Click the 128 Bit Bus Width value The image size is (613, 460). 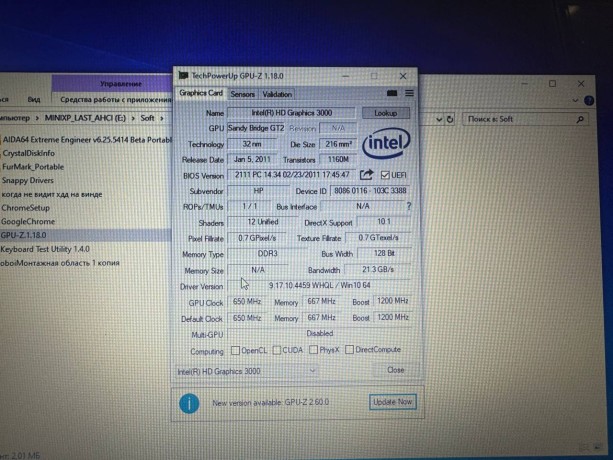(x=384, y=253)
